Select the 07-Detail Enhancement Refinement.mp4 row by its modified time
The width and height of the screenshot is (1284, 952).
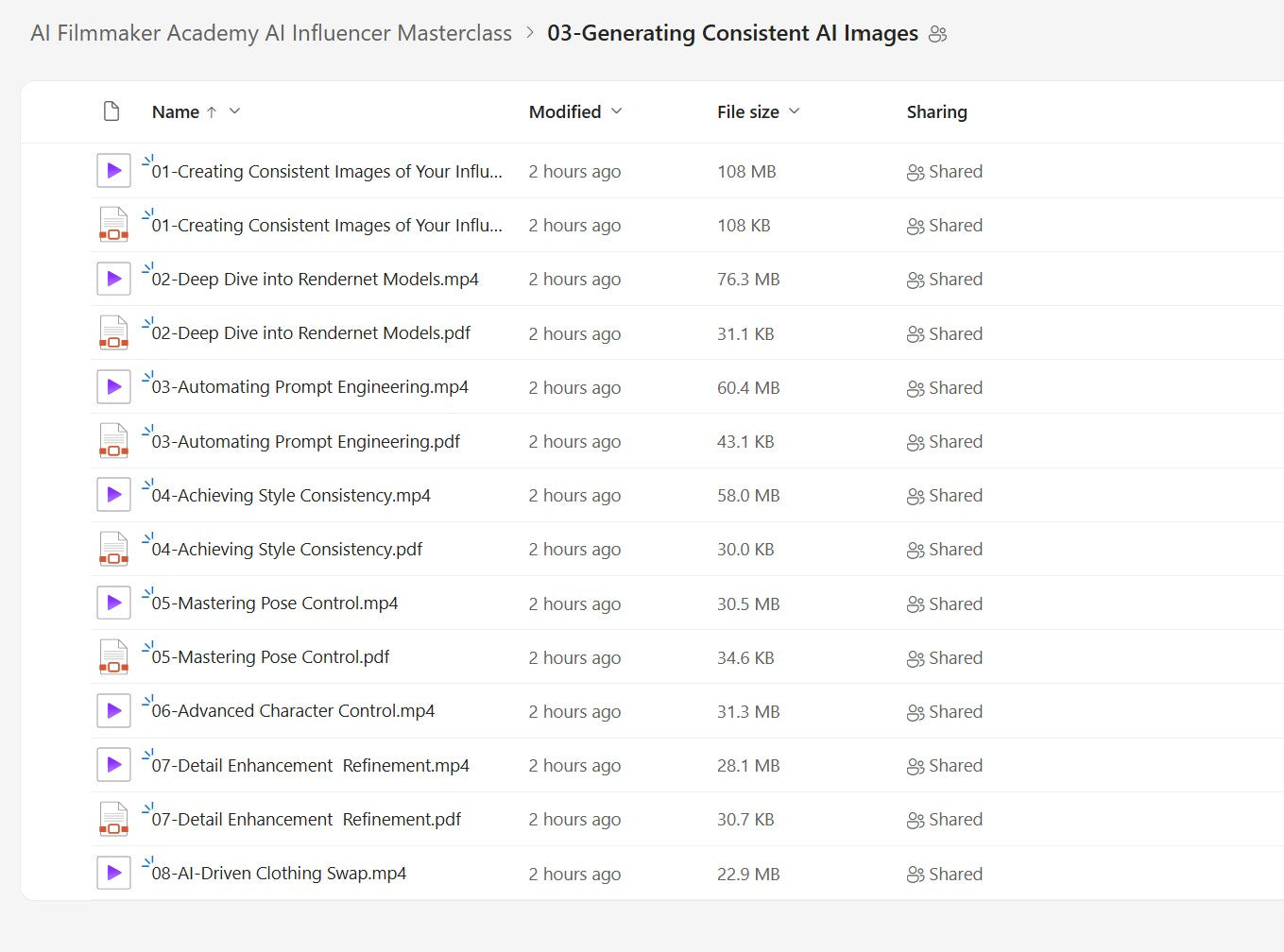point(574,766)
